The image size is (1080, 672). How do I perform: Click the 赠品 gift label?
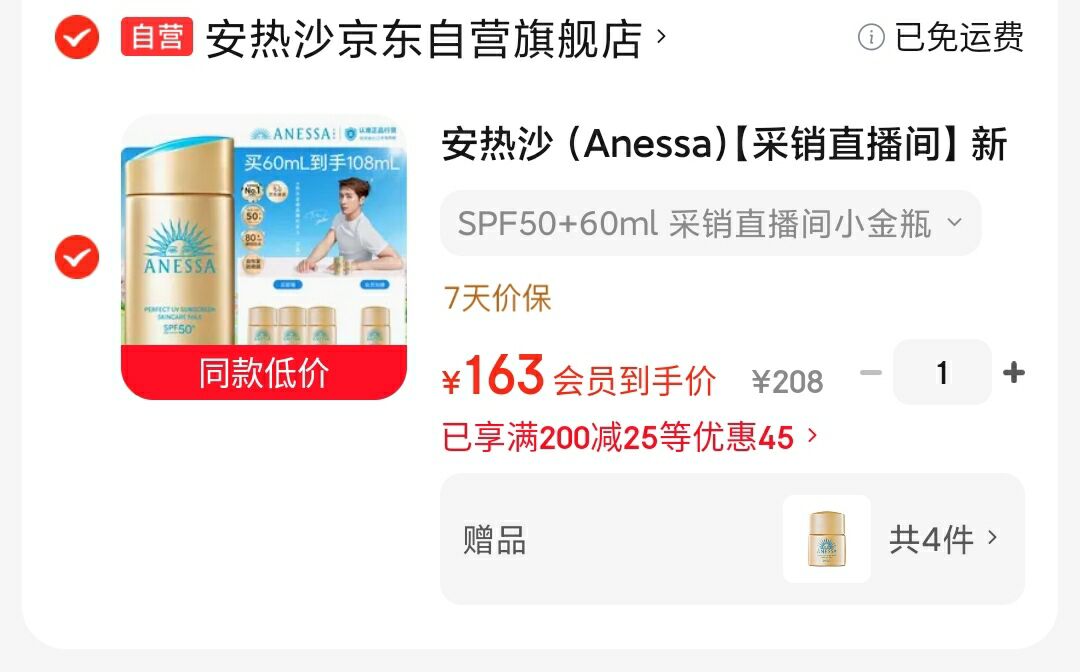click(x=495, y=539)
